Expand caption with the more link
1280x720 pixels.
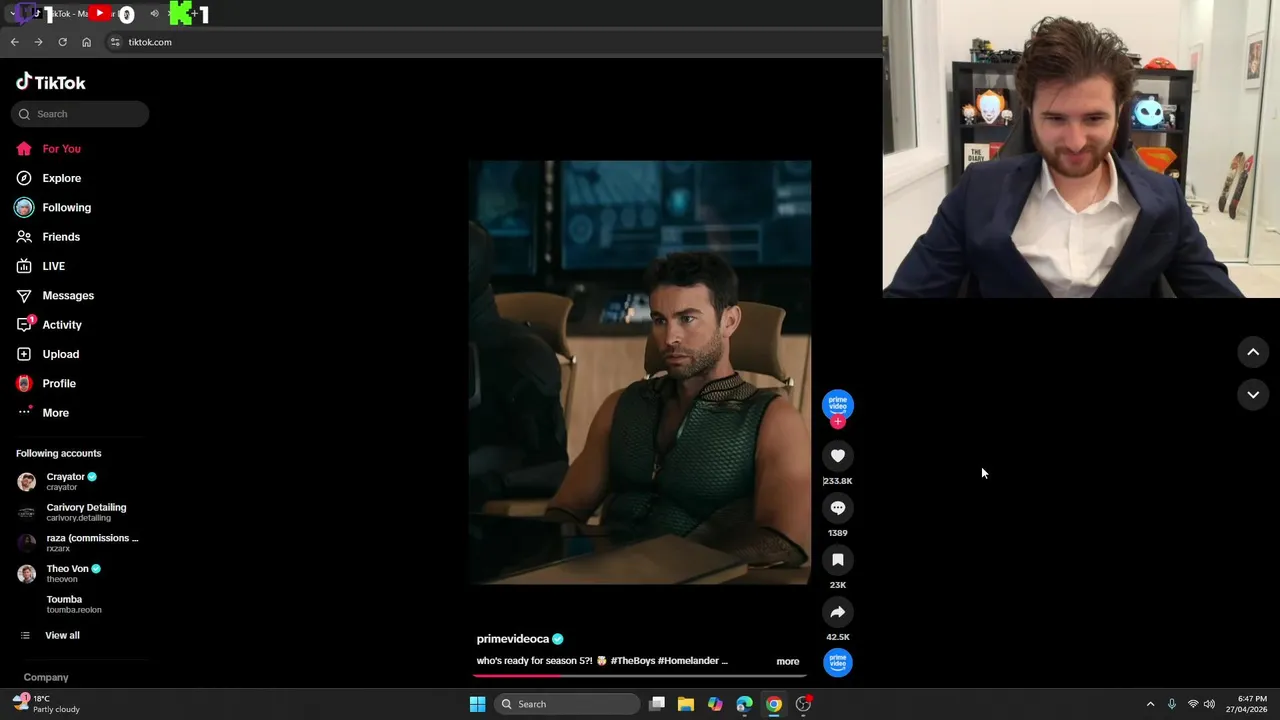(x=788, y=661)
